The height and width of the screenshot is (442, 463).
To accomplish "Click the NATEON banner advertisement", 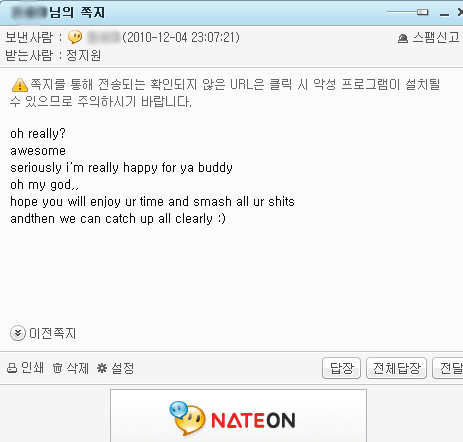I will coord(238,416).
